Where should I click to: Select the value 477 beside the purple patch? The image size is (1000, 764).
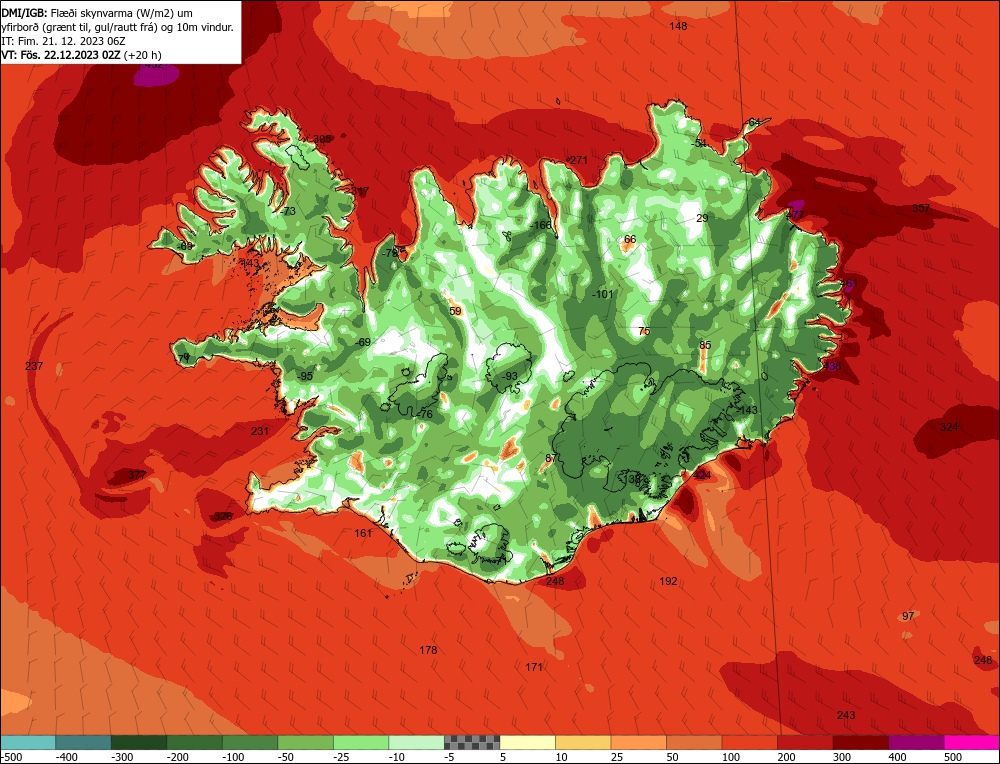pyautogui.click(x=795, y=215)
